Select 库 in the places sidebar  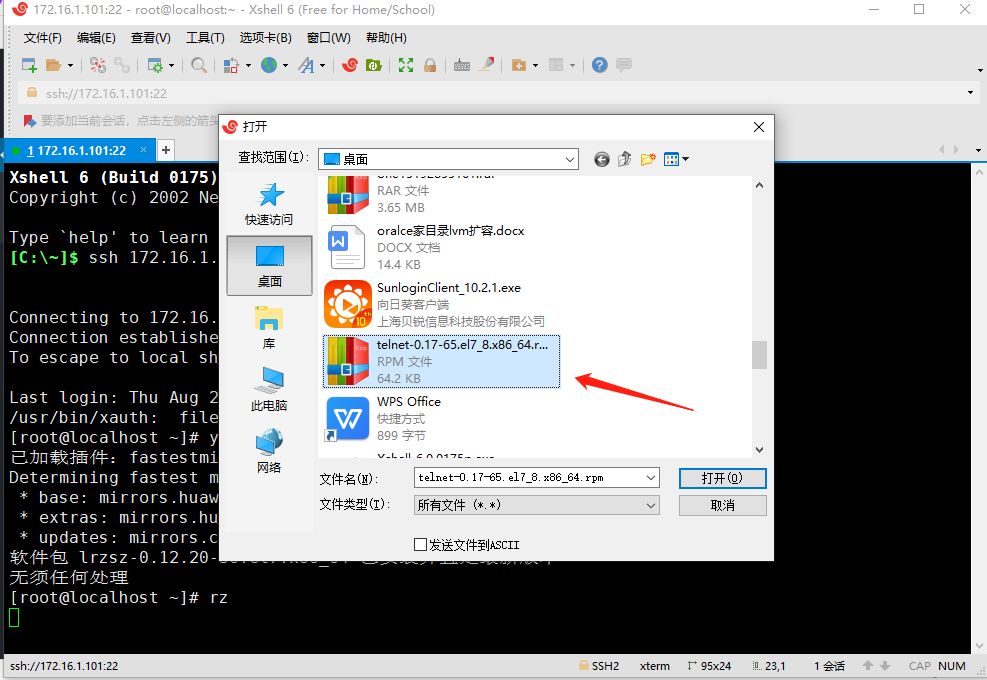(269, 327)
